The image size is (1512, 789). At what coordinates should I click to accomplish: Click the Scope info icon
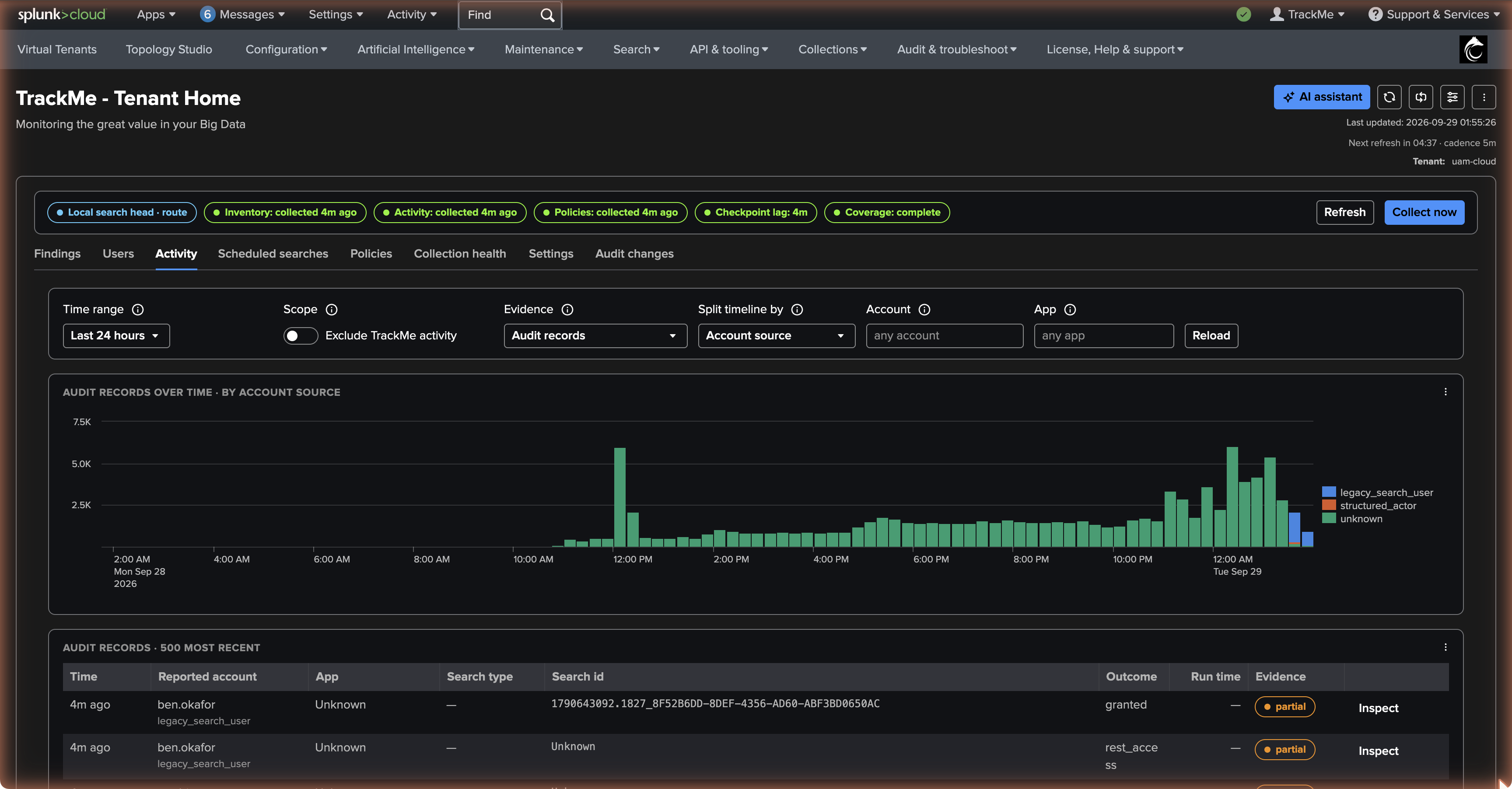pyautogui.click(x=332, y=310)
